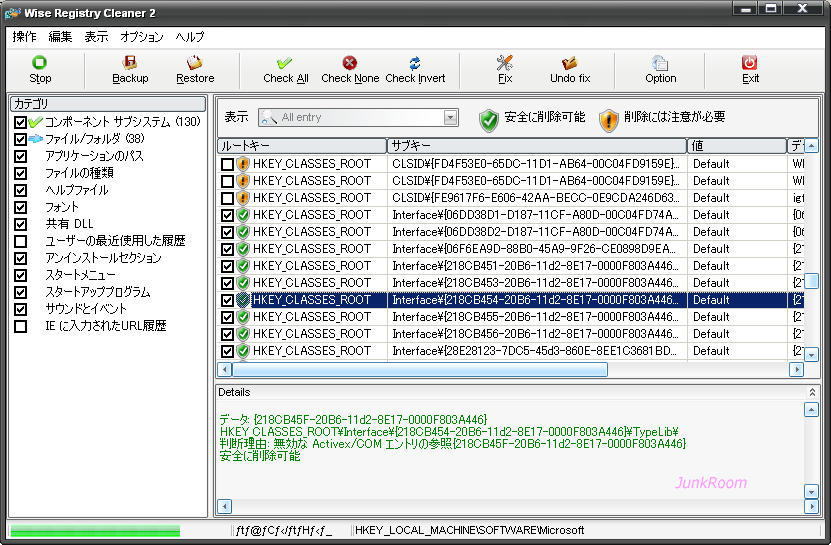Open the Option toolbar icon

click(x=660, y=63)
